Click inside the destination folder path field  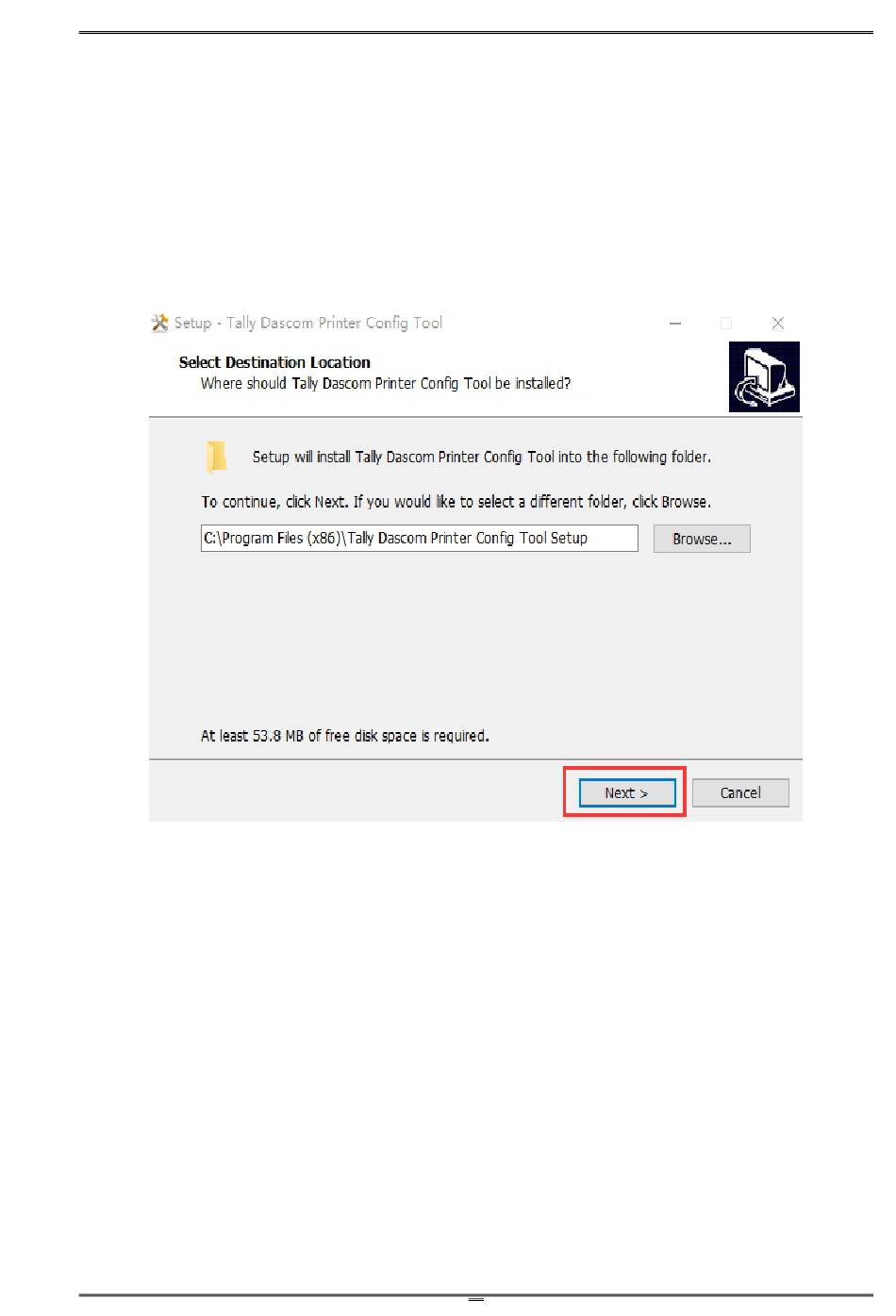click(420, 538)
